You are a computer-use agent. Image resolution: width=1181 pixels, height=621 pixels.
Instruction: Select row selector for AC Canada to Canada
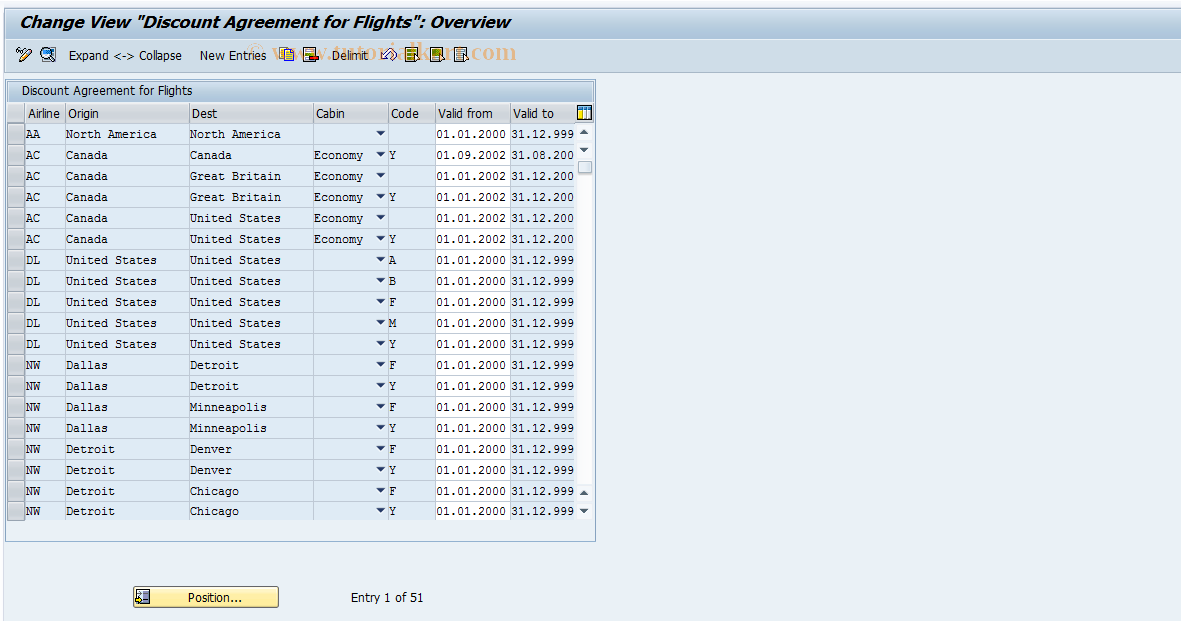tap(16, 155)
